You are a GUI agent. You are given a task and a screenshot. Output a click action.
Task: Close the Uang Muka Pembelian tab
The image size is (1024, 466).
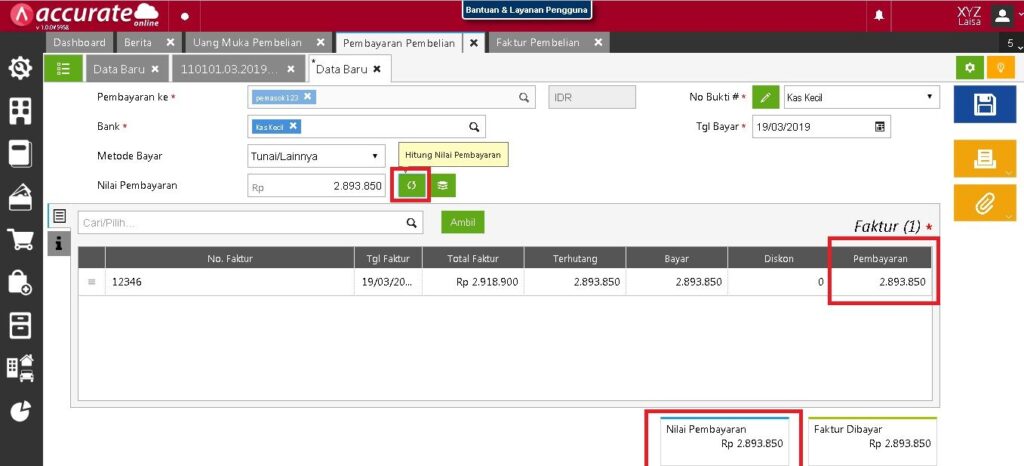[321, 42]
